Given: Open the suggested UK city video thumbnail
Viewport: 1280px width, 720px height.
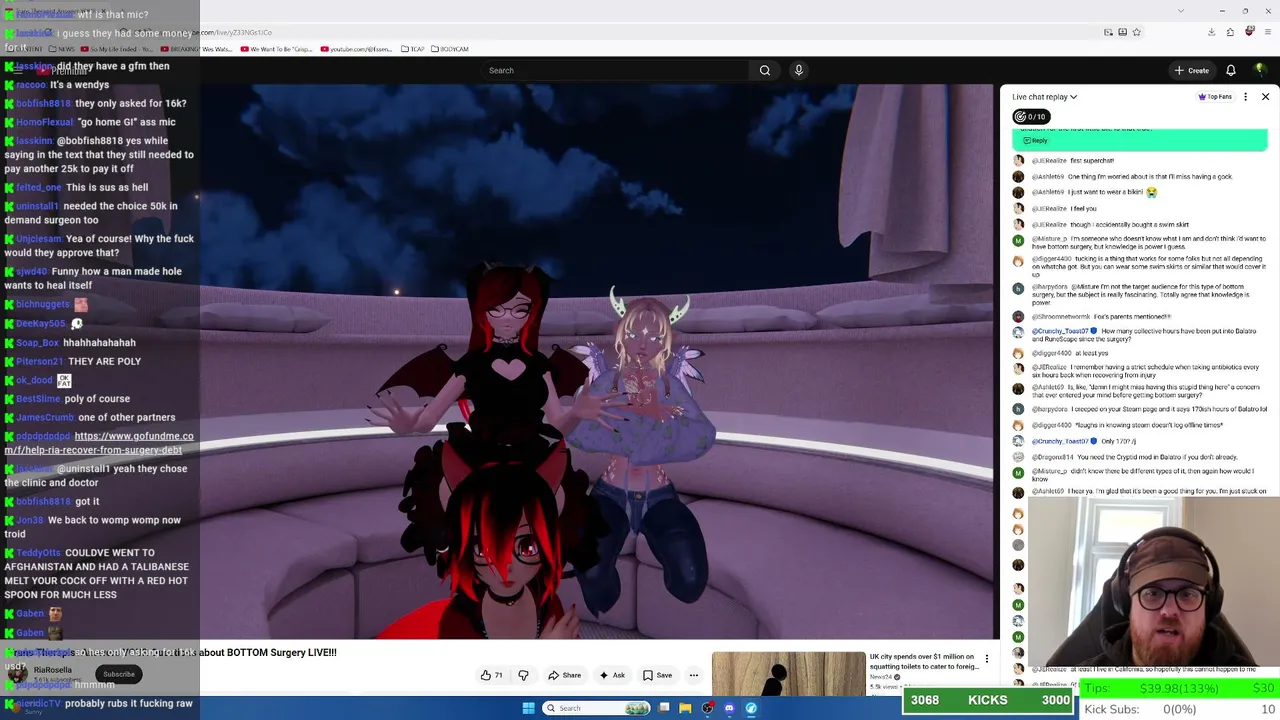Looking at the screenshot, I should click(788, 674).
